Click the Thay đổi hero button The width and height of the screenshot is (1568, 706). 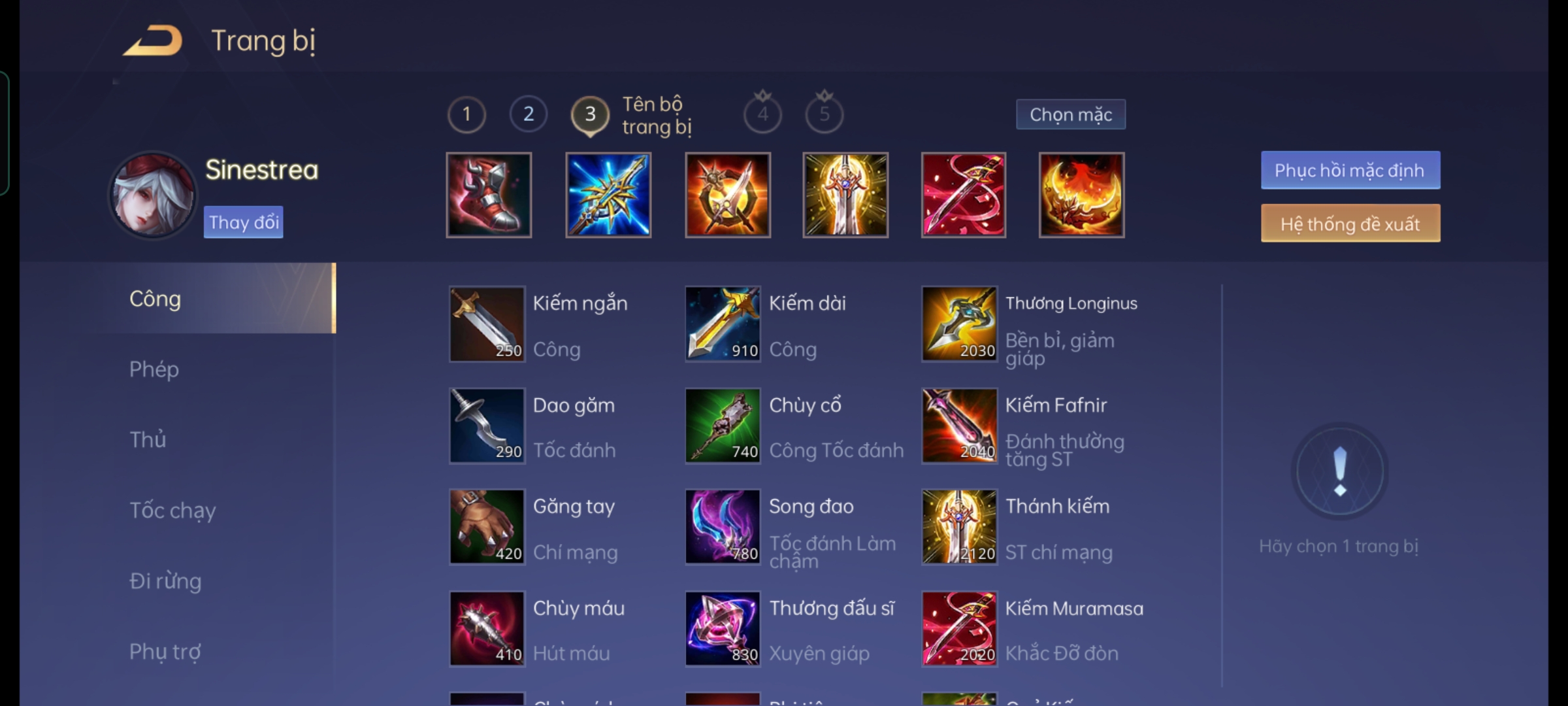click(243, 222)
